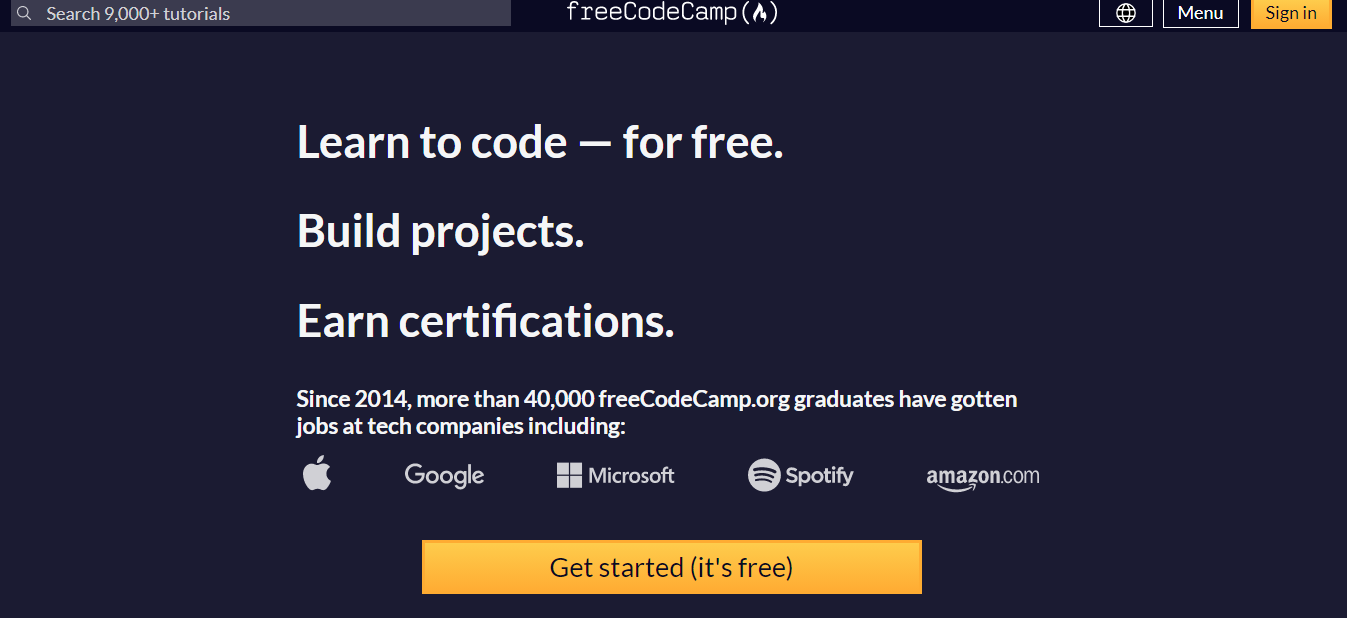The height and width of the screenshot is (618, 1347).
Task: Click the Google logo
Action: pyautogui.click(x=444, y=475)
